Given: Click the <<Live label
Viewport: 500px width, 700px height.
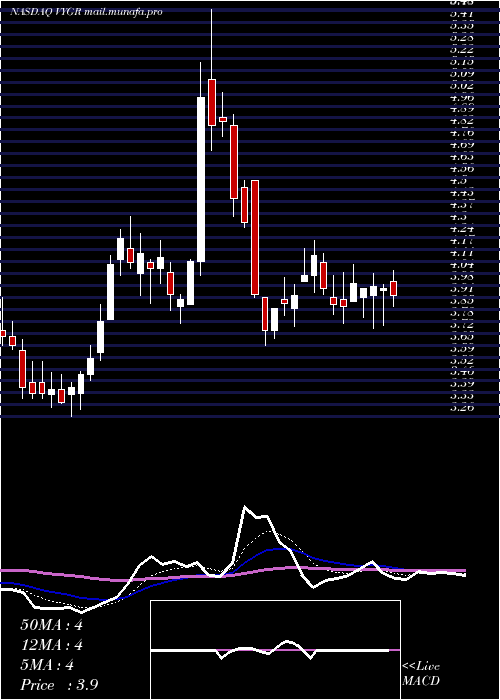Looking at the screenshot, I should point(421,667).
